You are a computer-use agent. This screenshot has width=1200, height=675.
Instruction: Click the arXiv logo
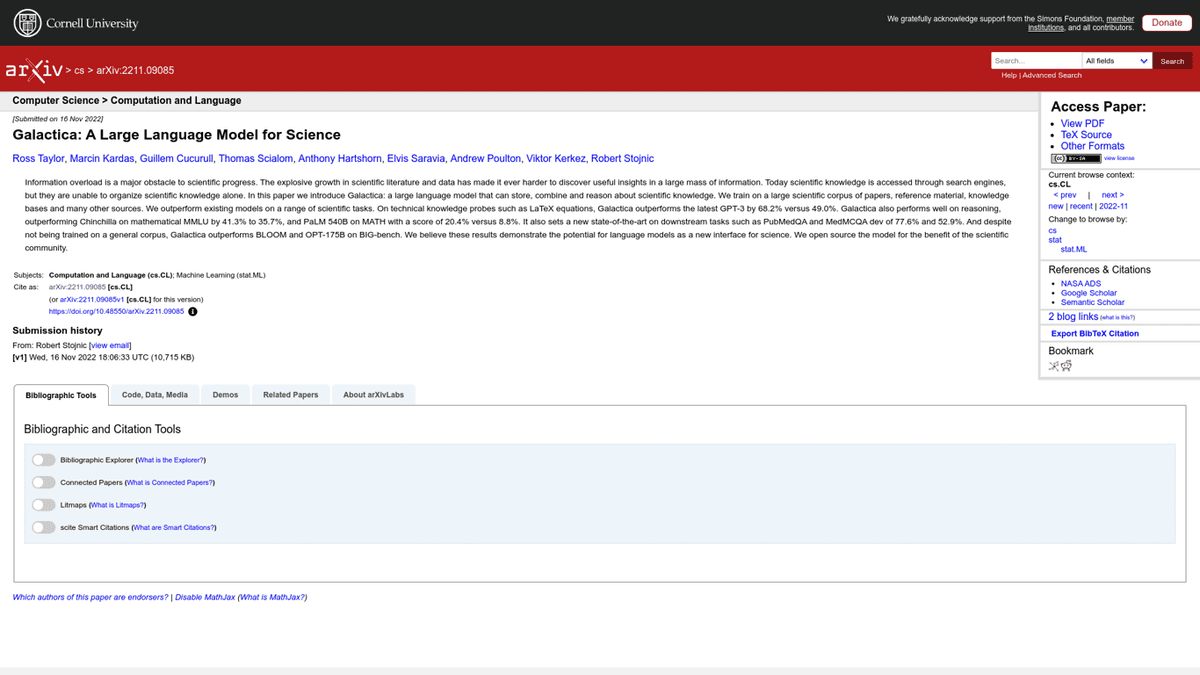coord(33,70)
